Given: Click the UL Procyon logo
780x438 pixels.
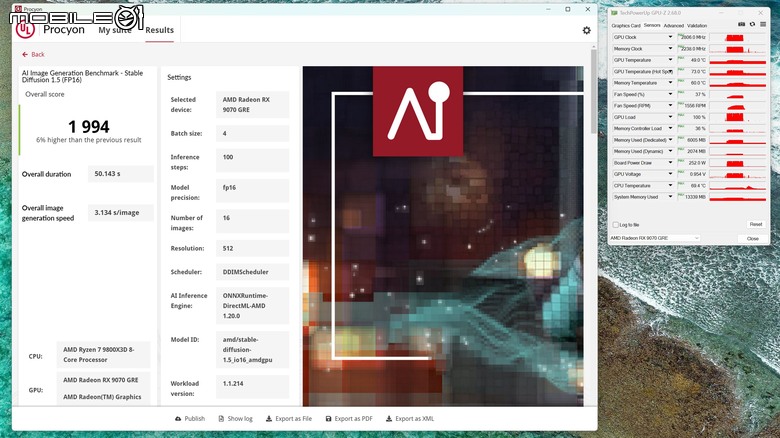Looking at the screenshot, I should [x=25, y=30].
